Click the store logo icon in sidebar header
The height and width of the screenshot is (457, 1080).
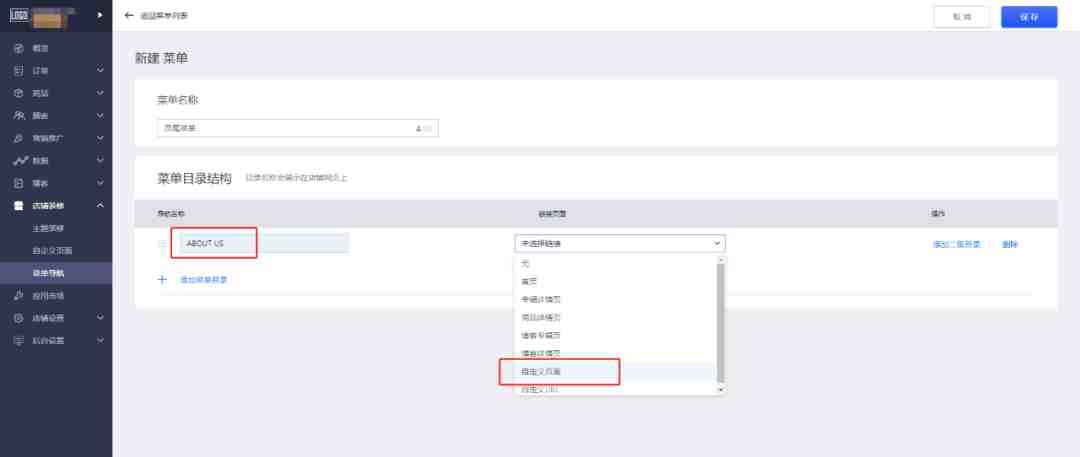[x=19, y=15]
